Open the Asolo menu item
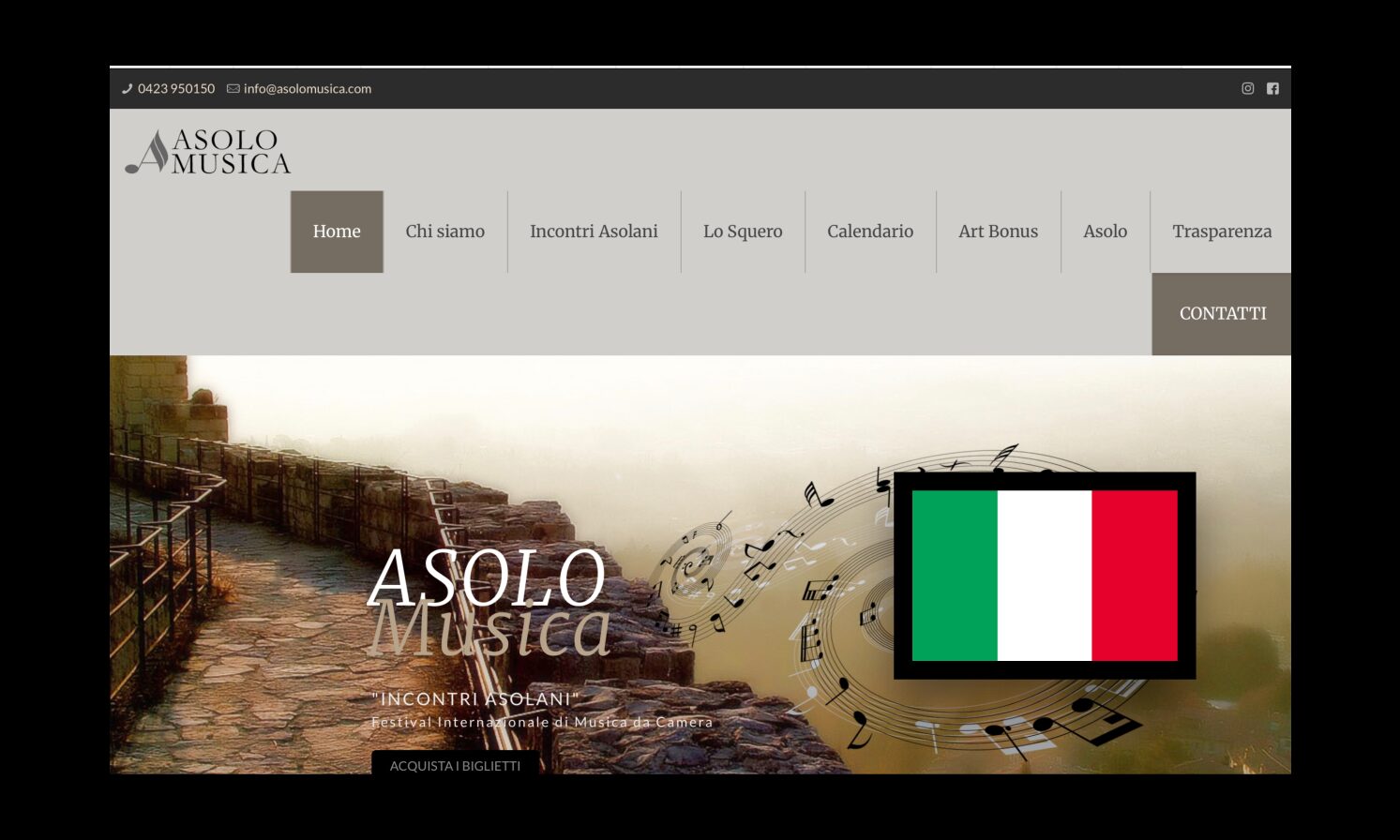Screen dimensions: 1400x840 pos(1105,232)
